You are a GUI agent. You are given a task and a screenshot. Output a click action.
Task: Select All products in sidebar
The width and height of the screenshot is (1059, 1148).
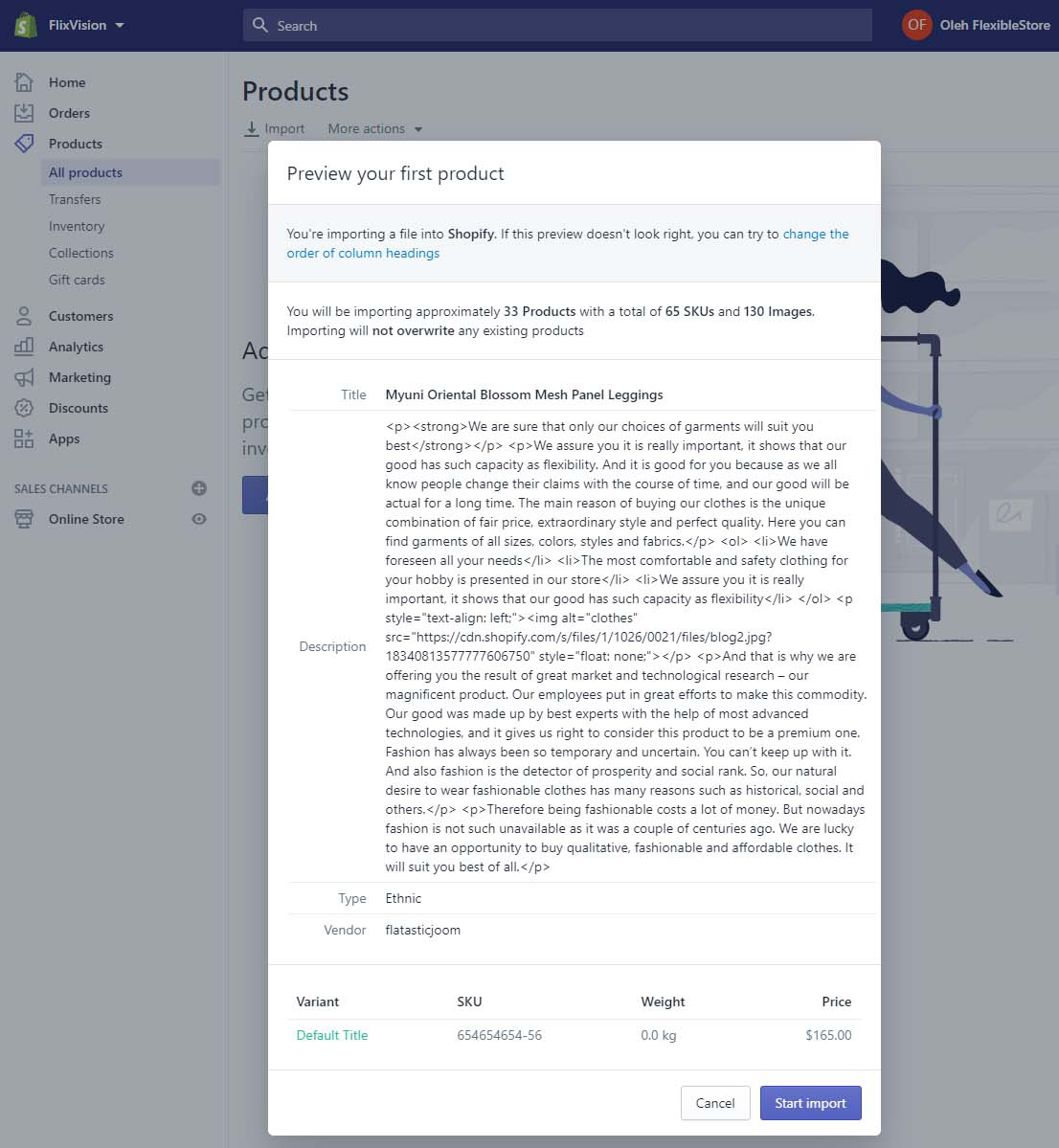pyautogui.click(x=85, y=172)
